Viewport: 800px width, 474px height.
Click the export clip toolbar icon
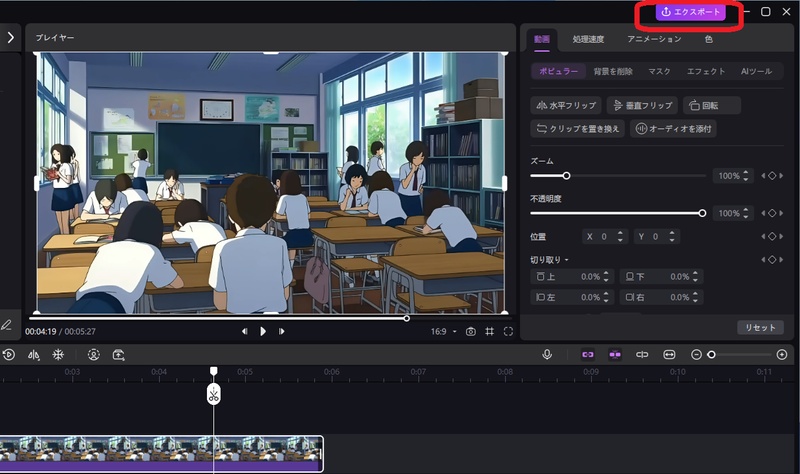click(118, 355)
